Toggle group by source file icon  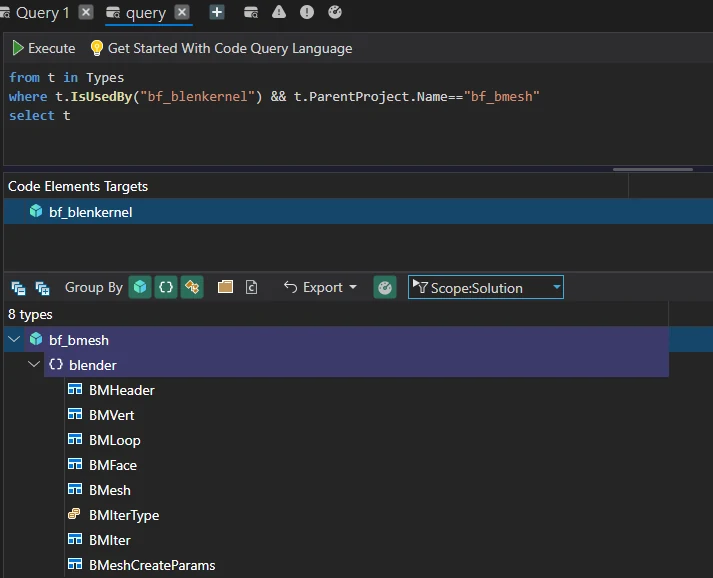(251, 287)
